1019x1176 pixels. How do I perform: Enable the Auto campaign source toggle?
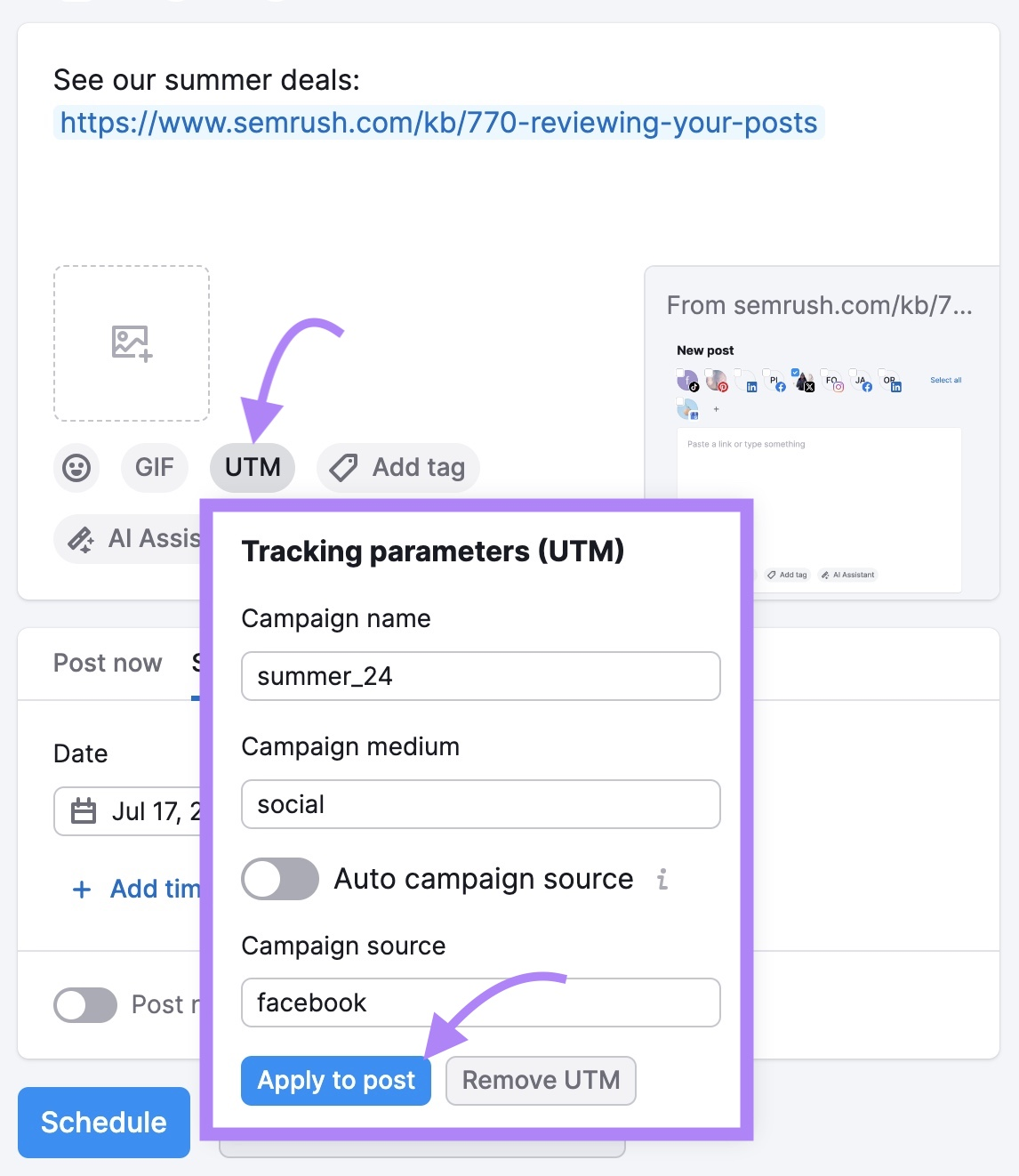pos(279,879)
